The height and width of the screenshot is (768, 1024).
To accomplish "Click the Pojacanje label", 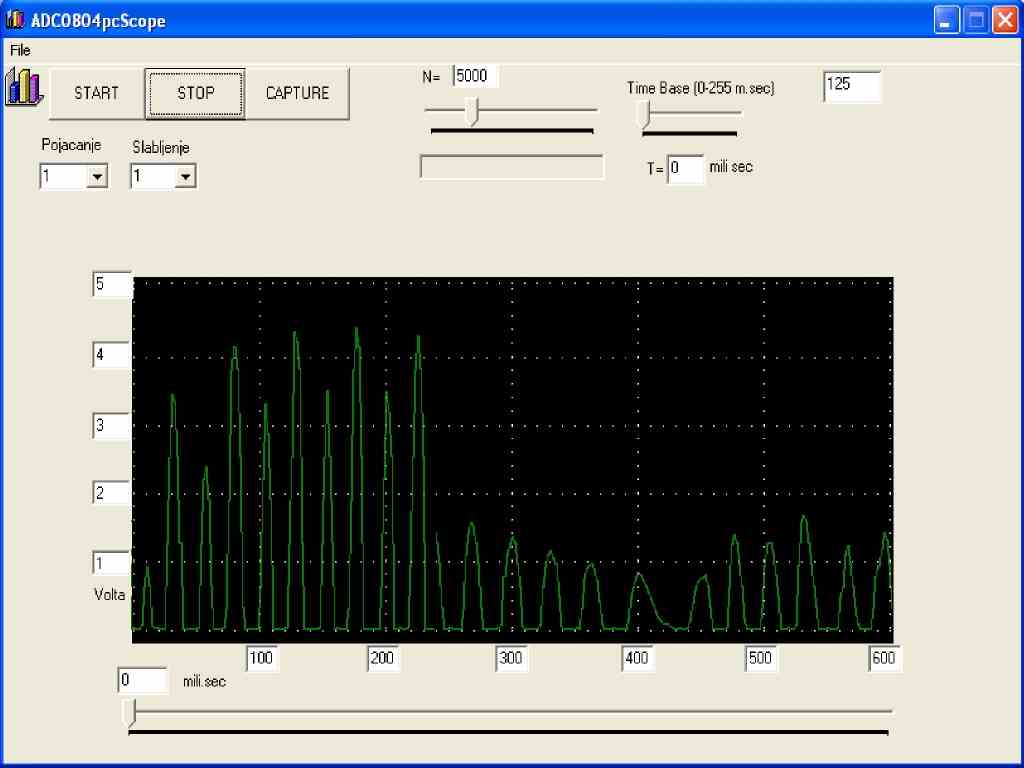I will 71,145.
